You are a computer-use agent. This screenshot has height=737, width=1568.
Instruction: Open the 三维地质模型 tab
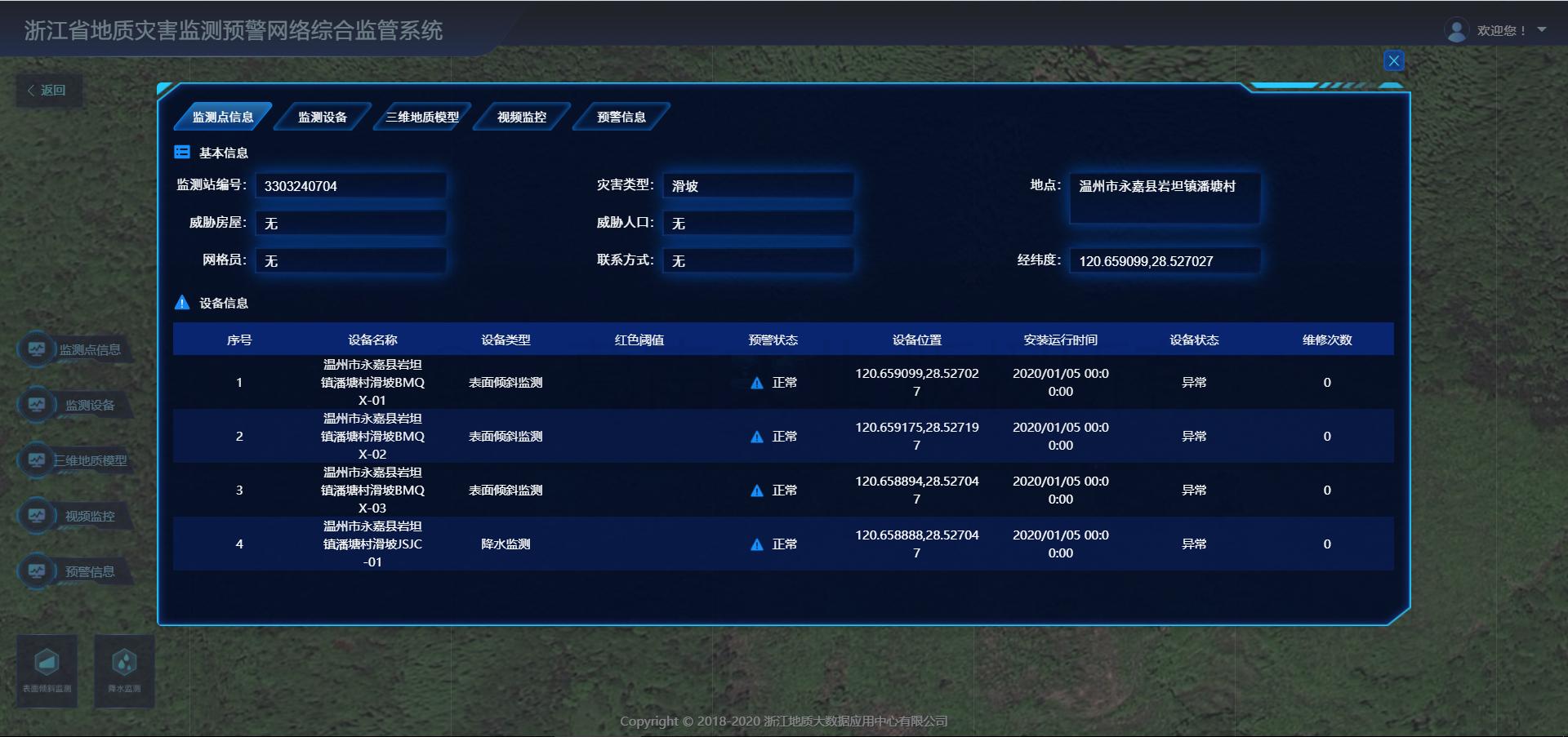click(x=422, y=118)
